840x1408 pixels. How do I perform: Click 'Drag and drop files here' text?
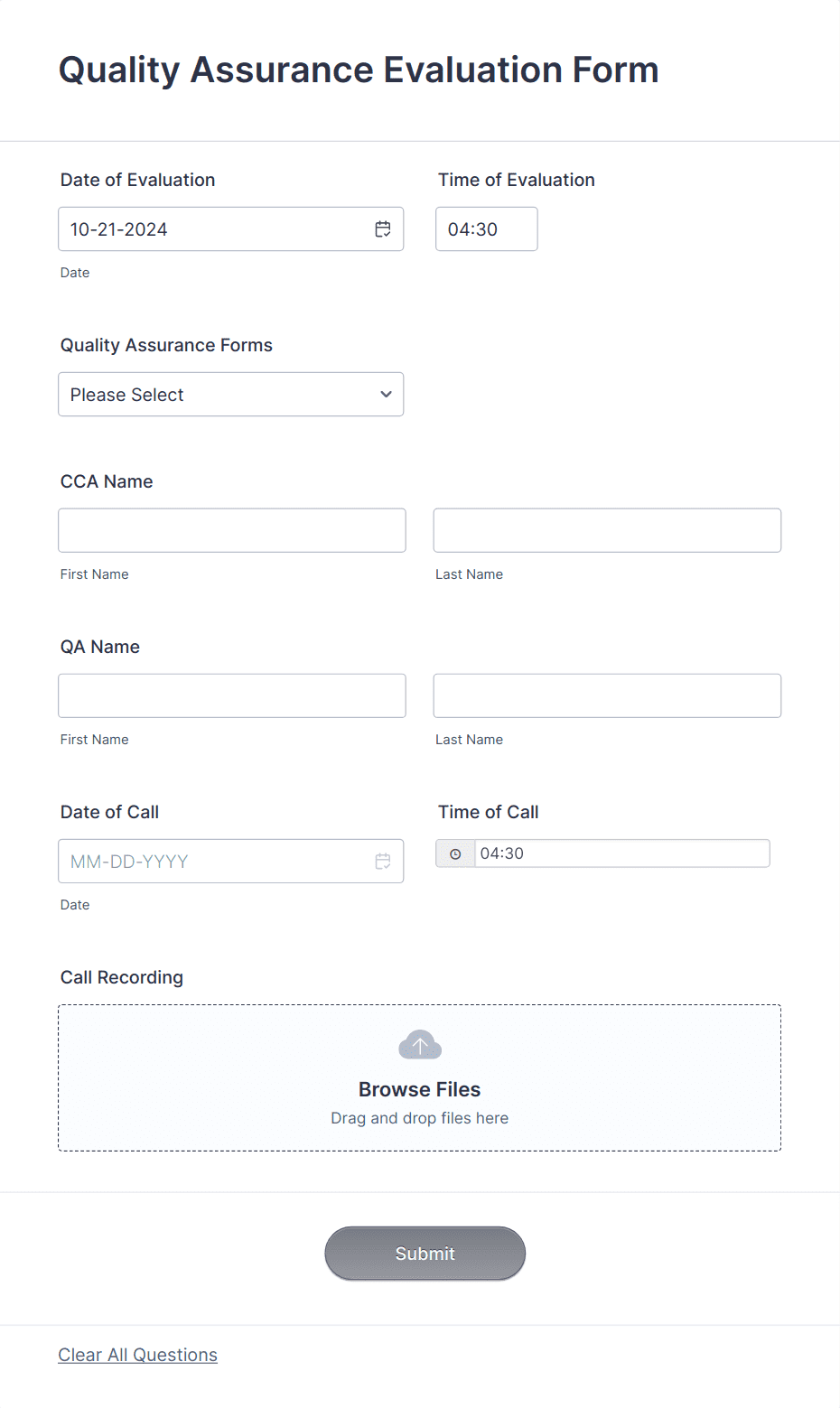tap(420, 1118)
